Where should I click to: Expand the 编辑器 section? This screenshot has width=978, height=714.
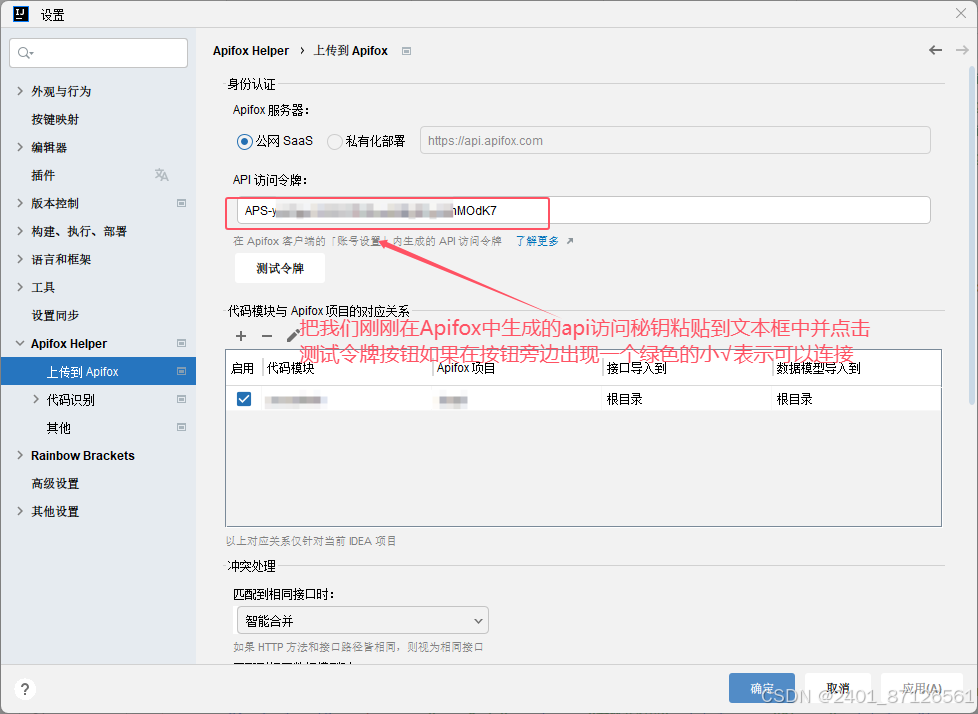click(x=20, y=147)
